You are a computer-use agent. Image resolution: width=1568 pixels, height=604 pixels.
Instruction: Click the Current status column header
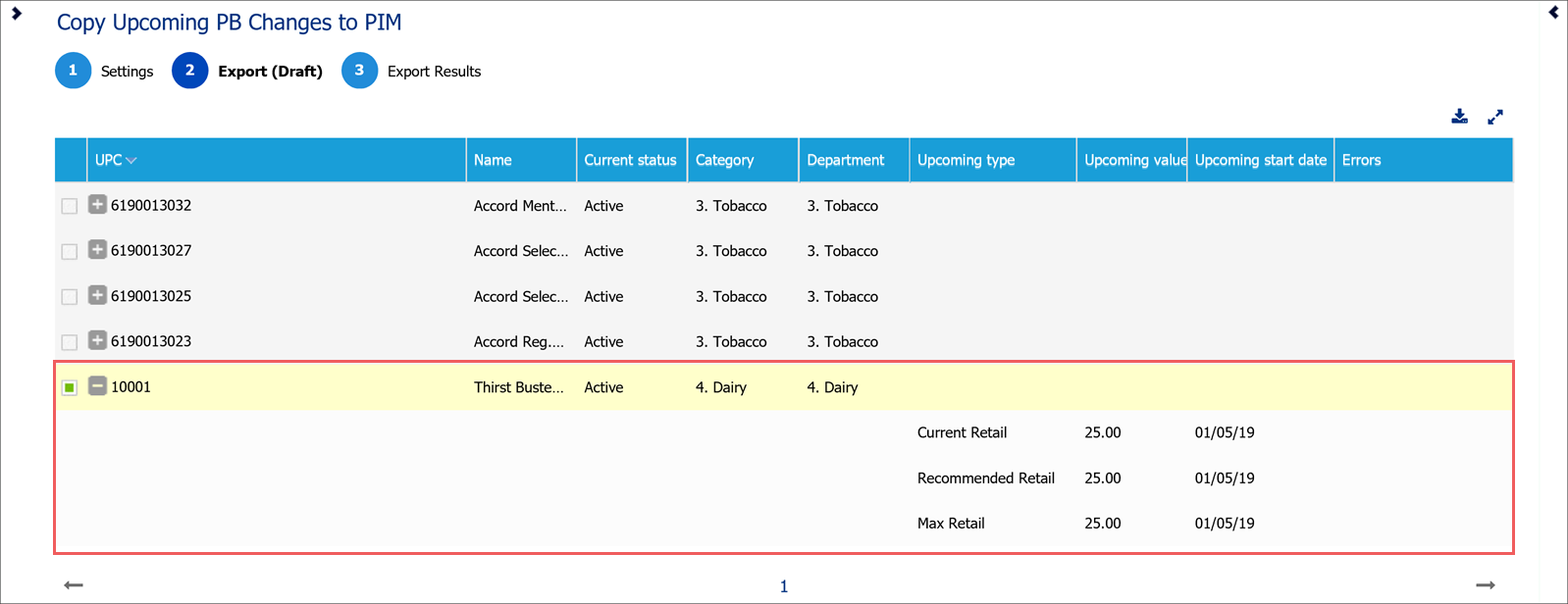click(x=632, y=160)
